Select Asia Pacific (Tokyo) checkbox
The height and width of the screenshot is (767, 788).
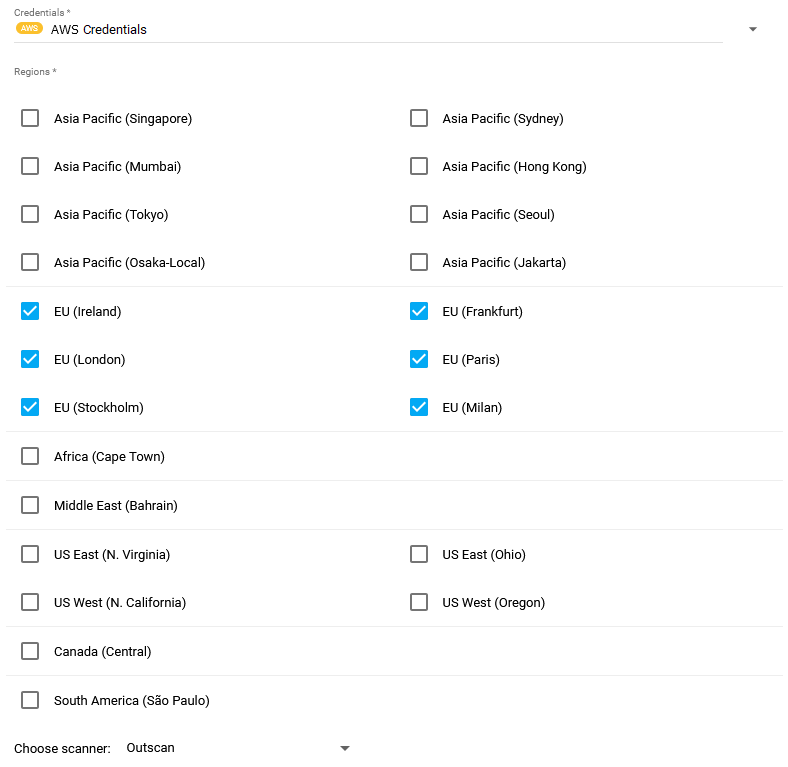30,215
